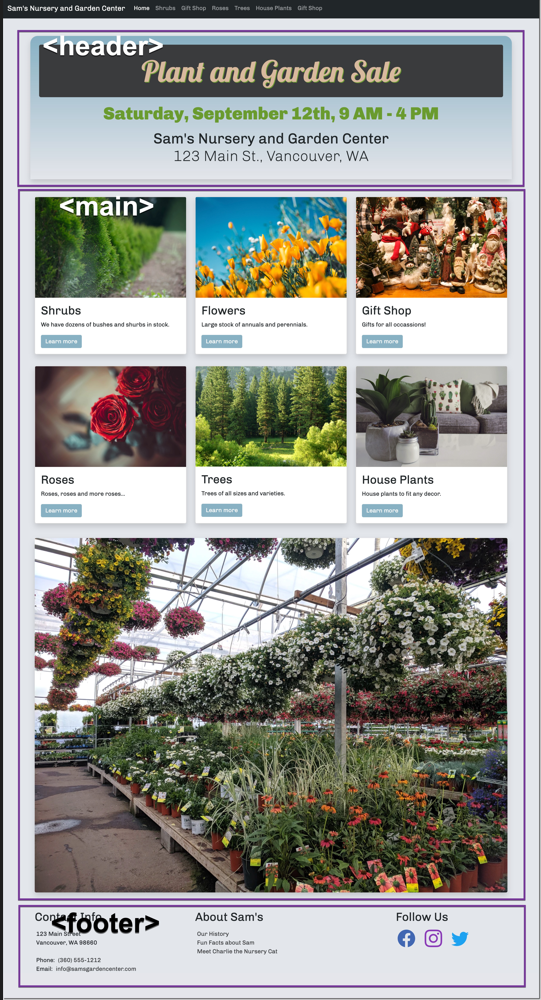Image resolution: width=541 pixels, height=1000 pixels.
Task: Open the Twitter bird icon link
Action: (460, 939)
